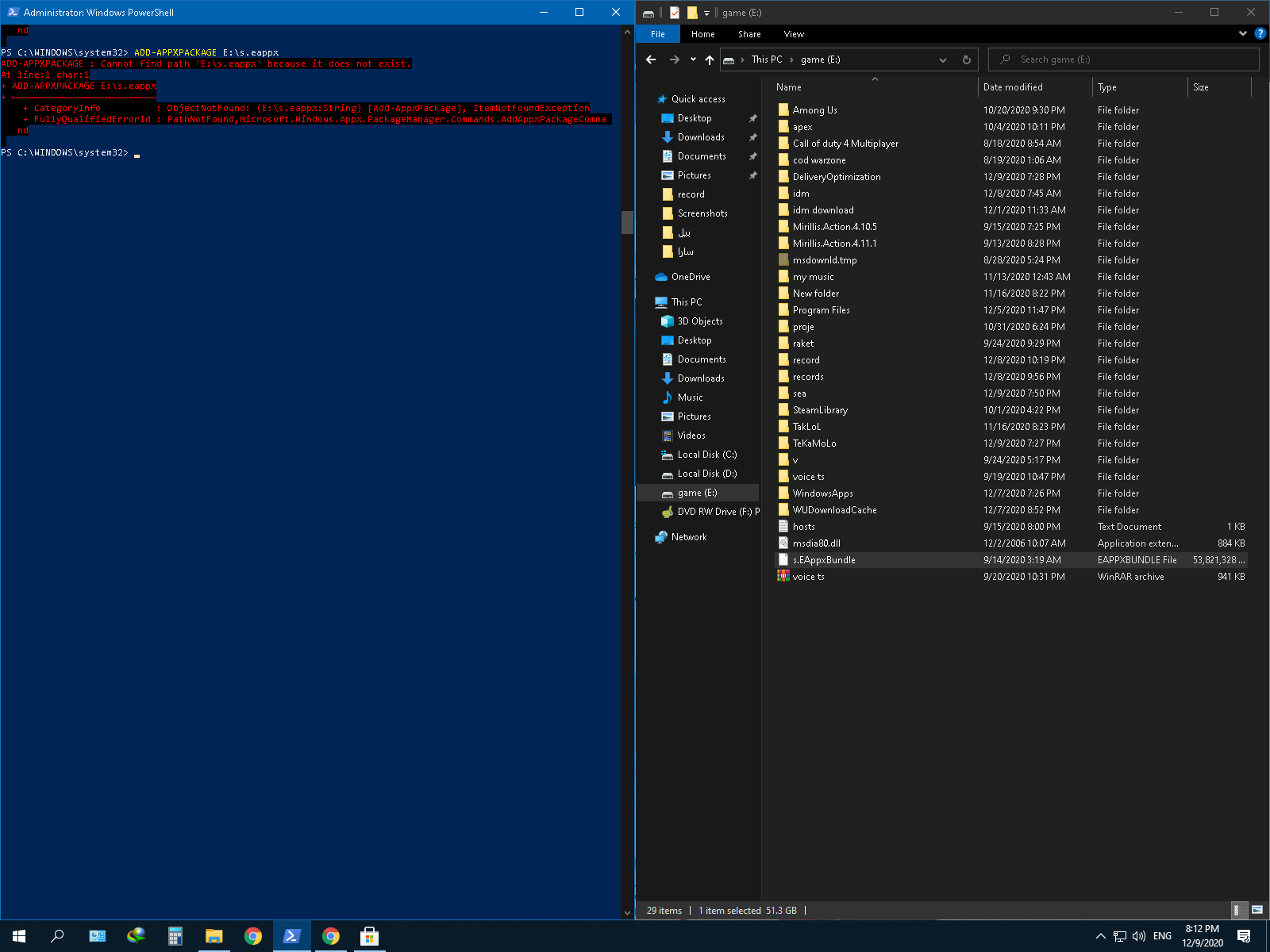
Task: Open the Action Center notifications
Action: tap(1244, 936)
